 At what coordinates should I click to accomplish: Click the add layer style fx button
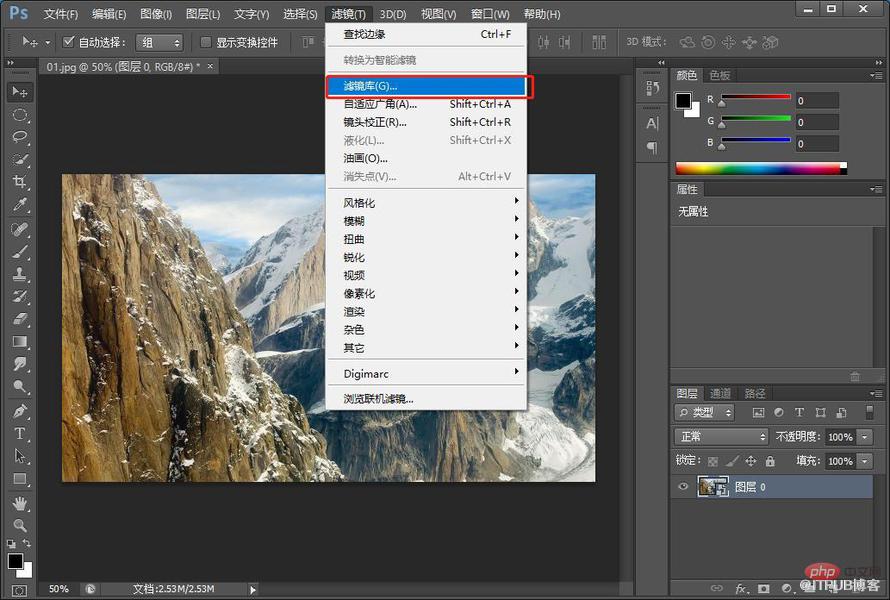(740, 588)
